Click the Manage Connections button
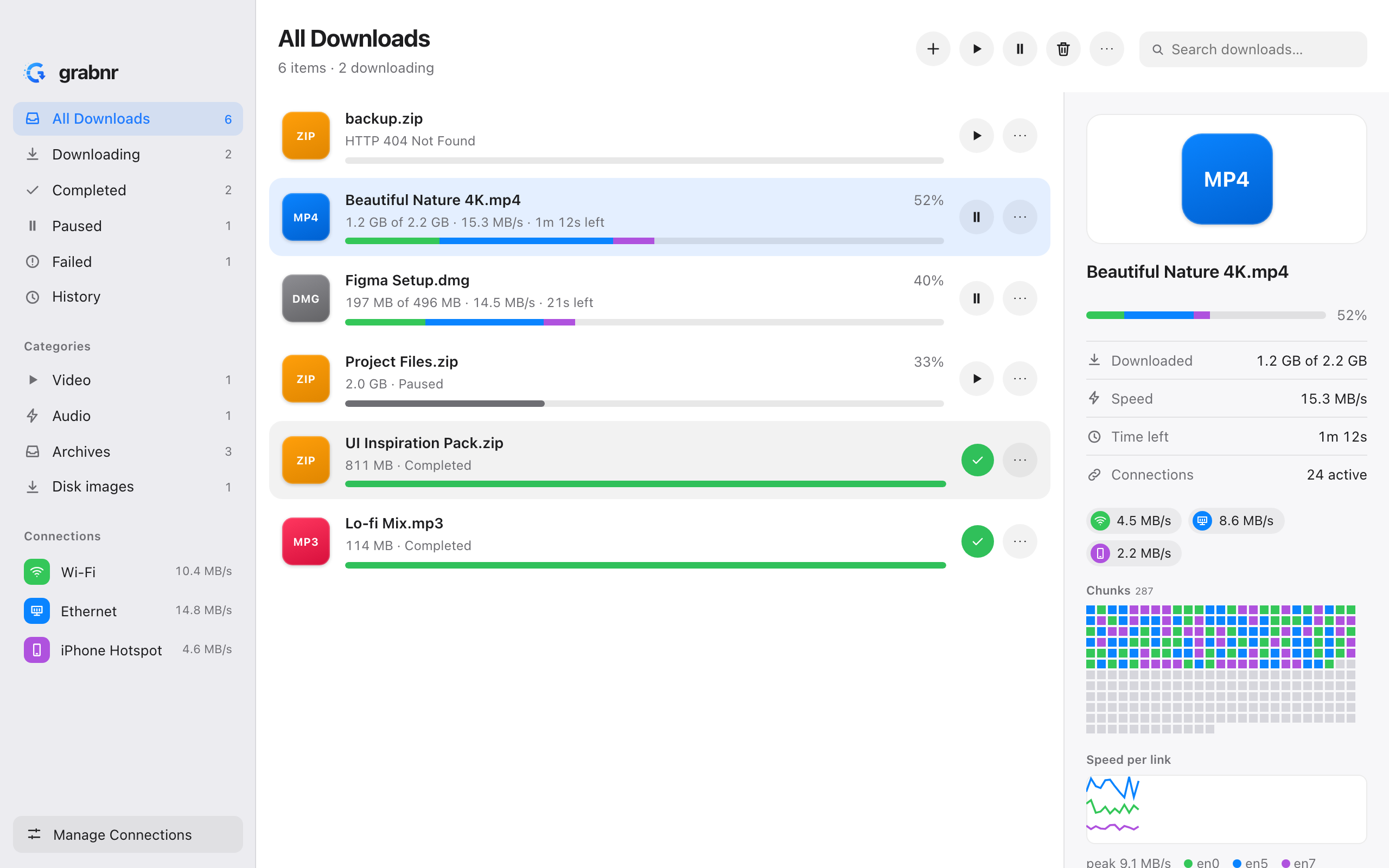Viewport: 1389px width, 868px height. click(128, 834)
